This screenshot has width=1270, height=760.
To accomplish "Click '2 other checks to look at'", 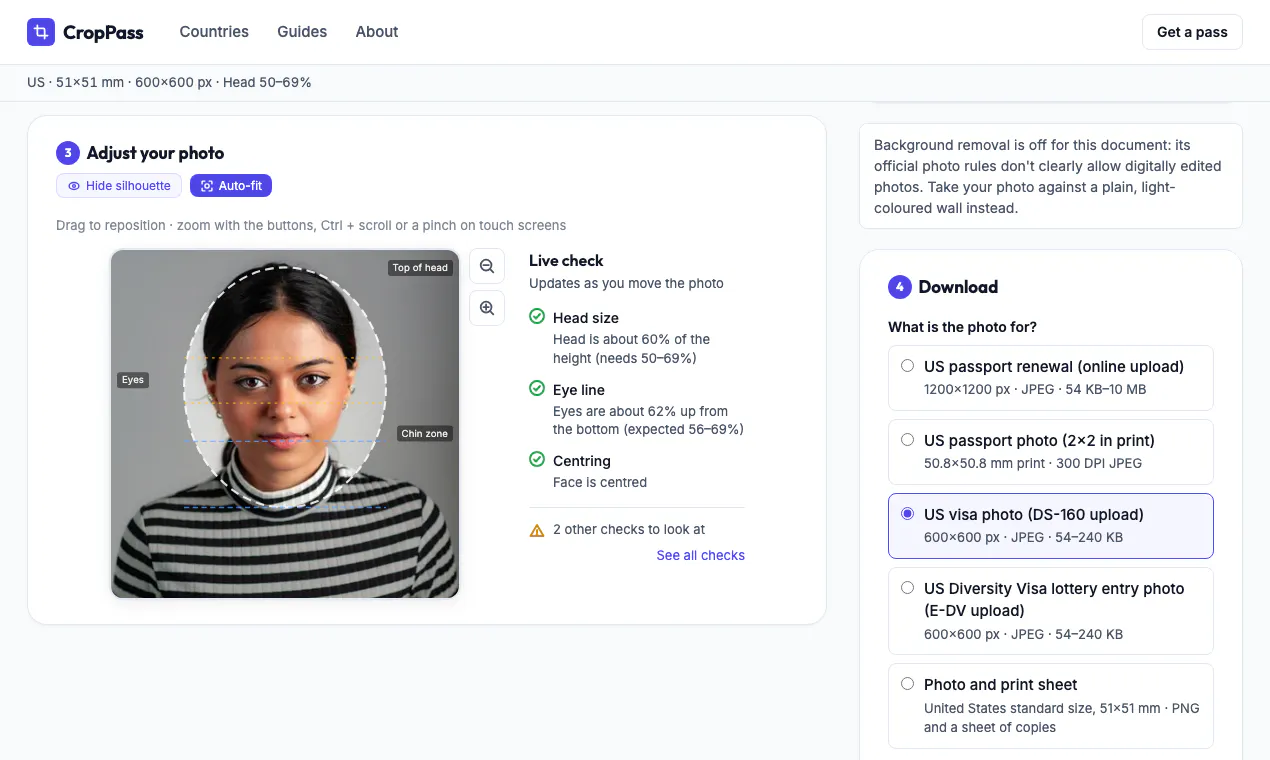I will coord(629,530).
